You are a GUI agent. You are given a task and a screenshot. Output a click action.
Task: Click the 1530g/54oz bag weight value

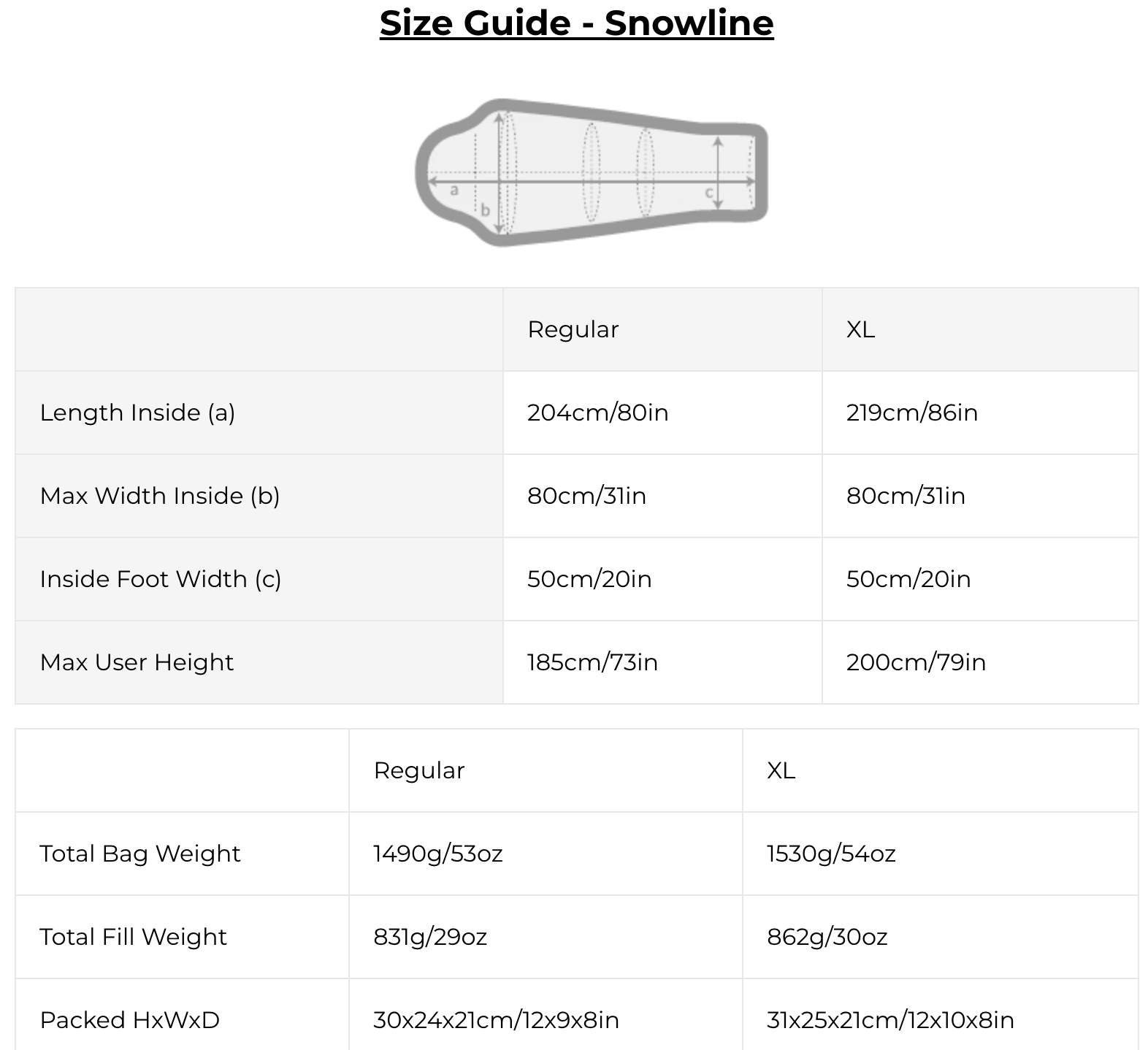[831, 854]
